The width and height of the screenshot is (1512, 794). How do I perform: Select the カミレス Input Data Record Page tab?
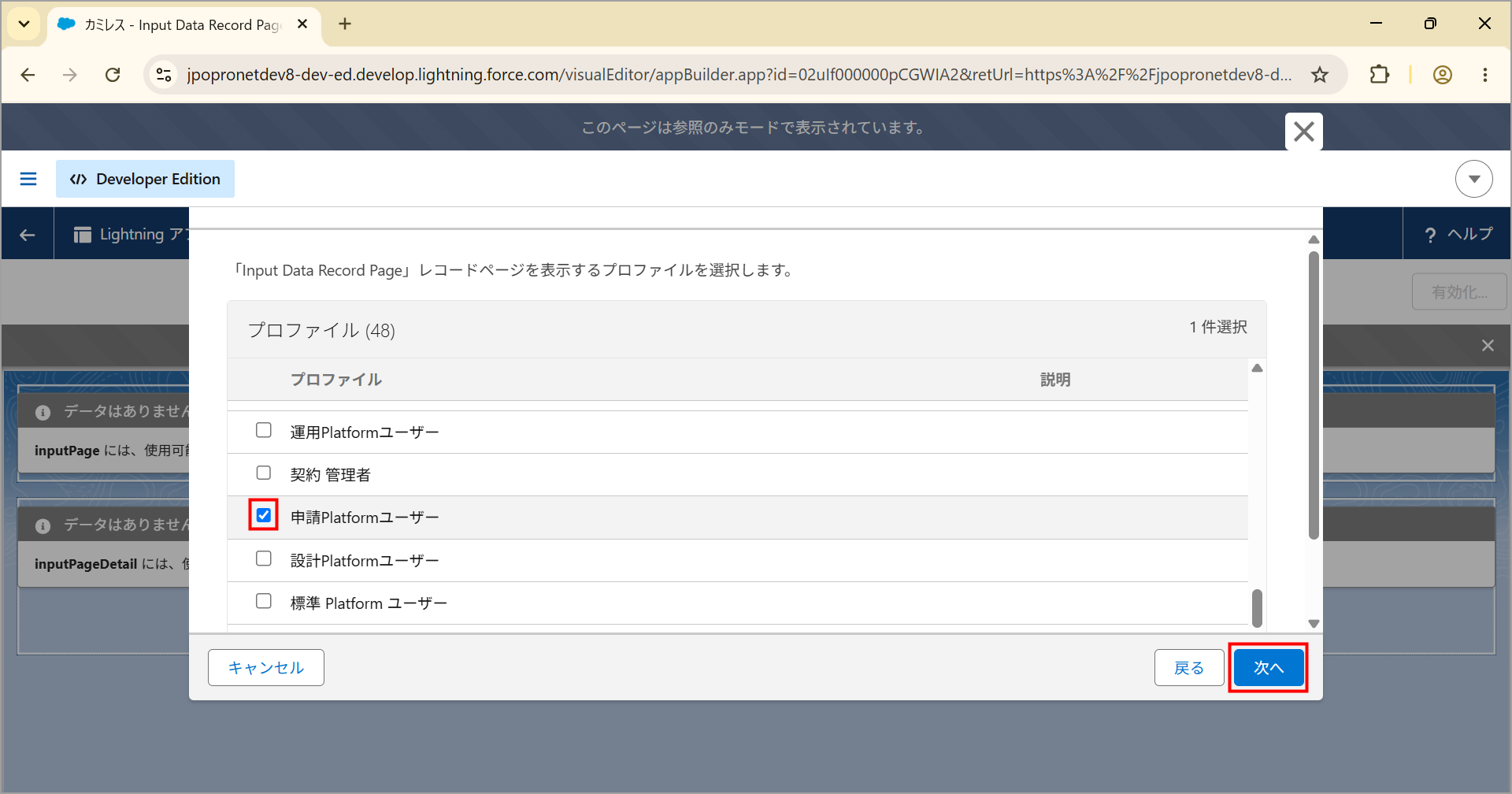[184, 25]
